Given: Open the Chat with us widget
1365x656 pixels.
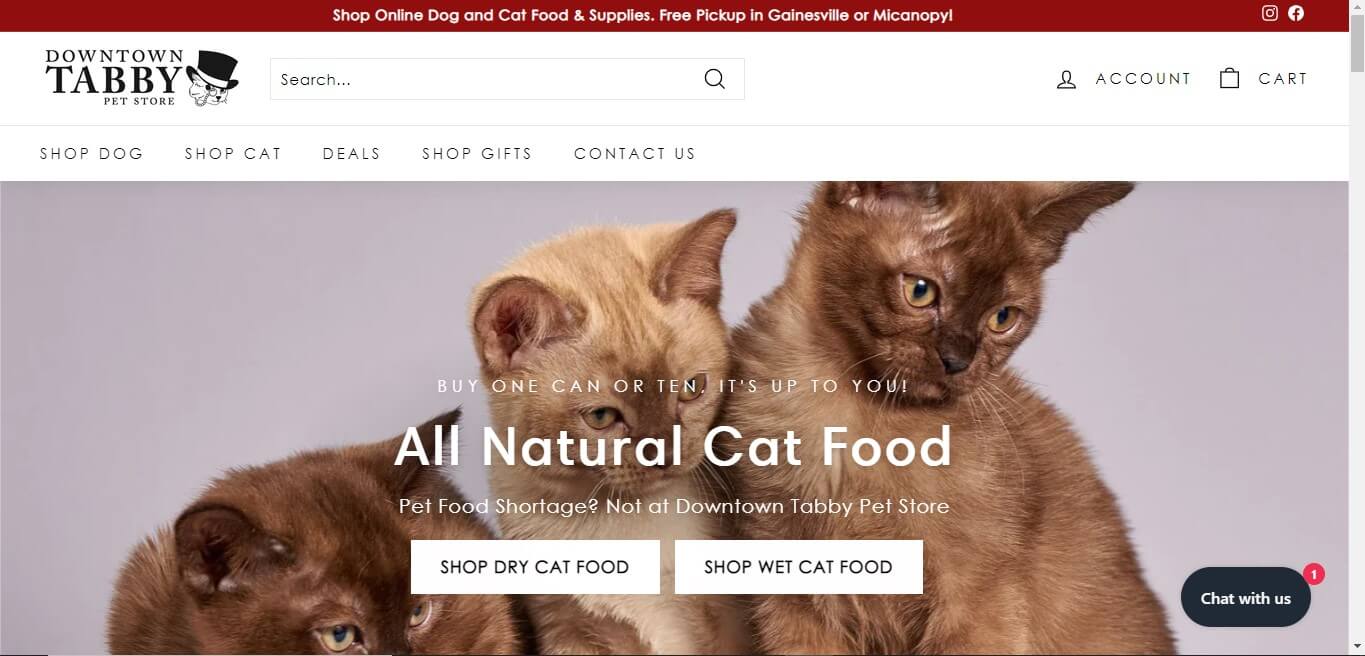Looking at the screenshot, I should [1246, 598].
